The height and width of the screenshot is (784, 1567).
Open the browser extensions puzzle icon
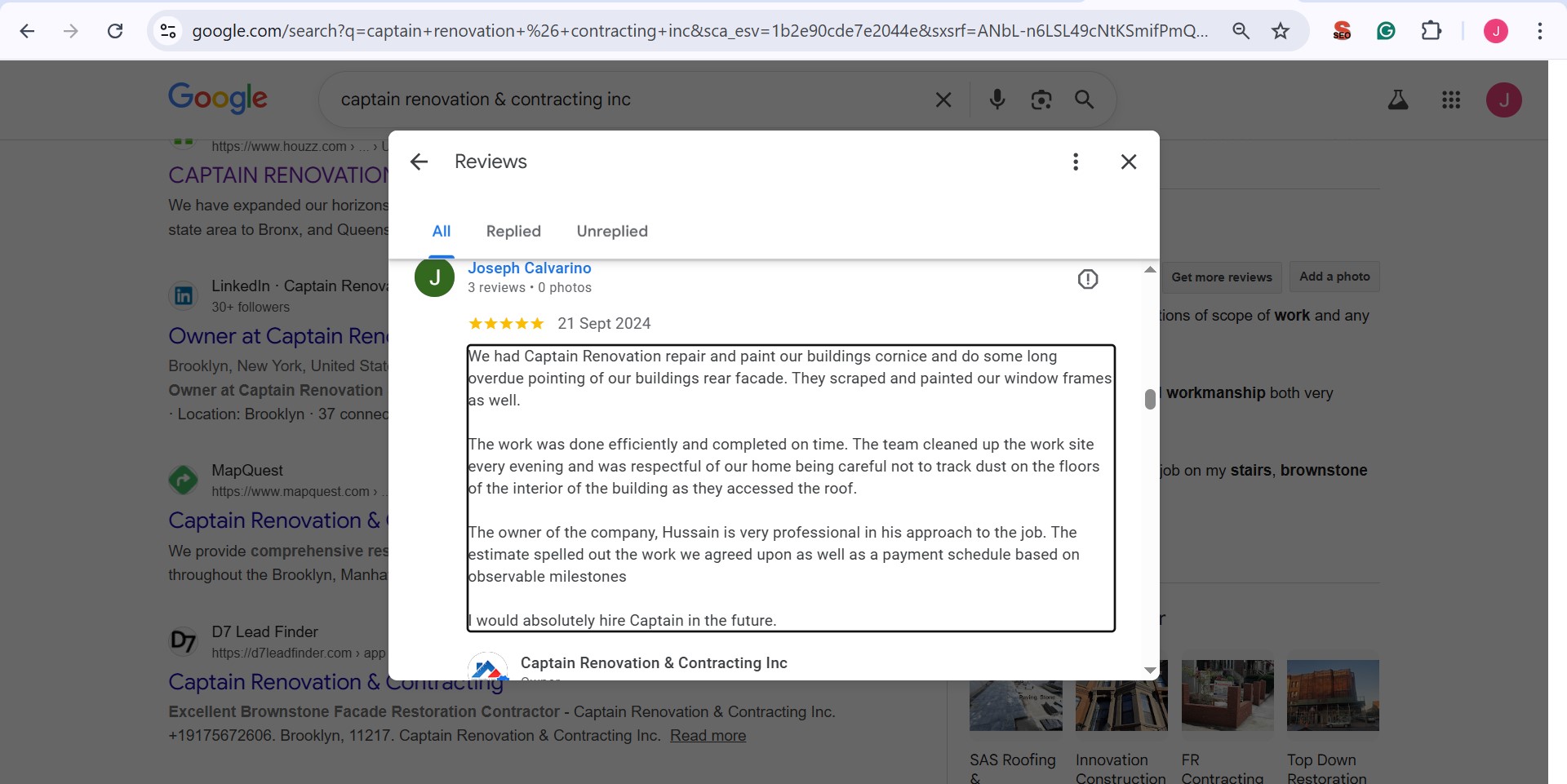1431,31
